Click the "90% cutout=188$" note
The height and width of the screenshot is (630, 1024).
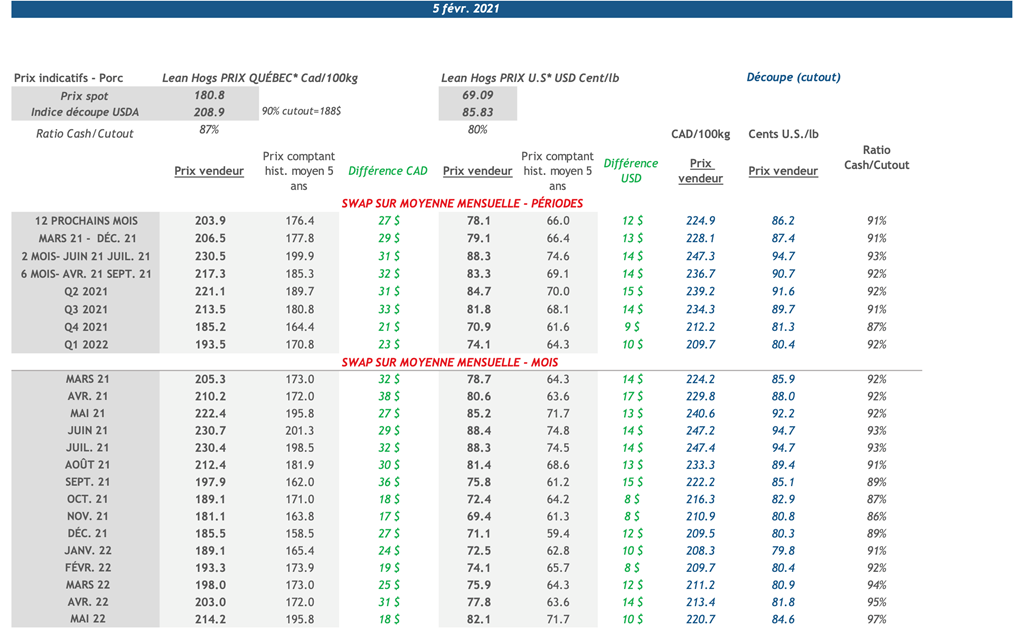(x=301, y=113)
